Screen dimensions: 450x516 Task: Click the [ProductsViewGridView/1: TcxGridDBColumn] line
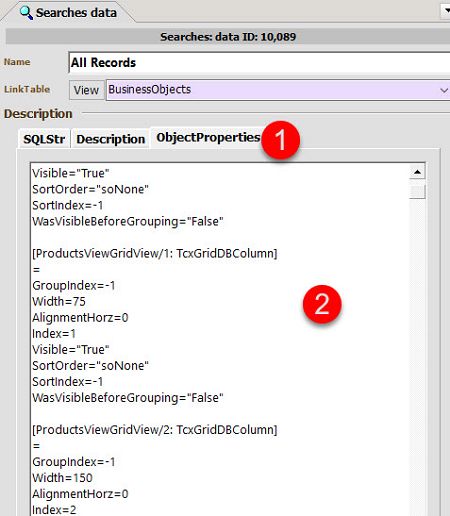[155, 253]
